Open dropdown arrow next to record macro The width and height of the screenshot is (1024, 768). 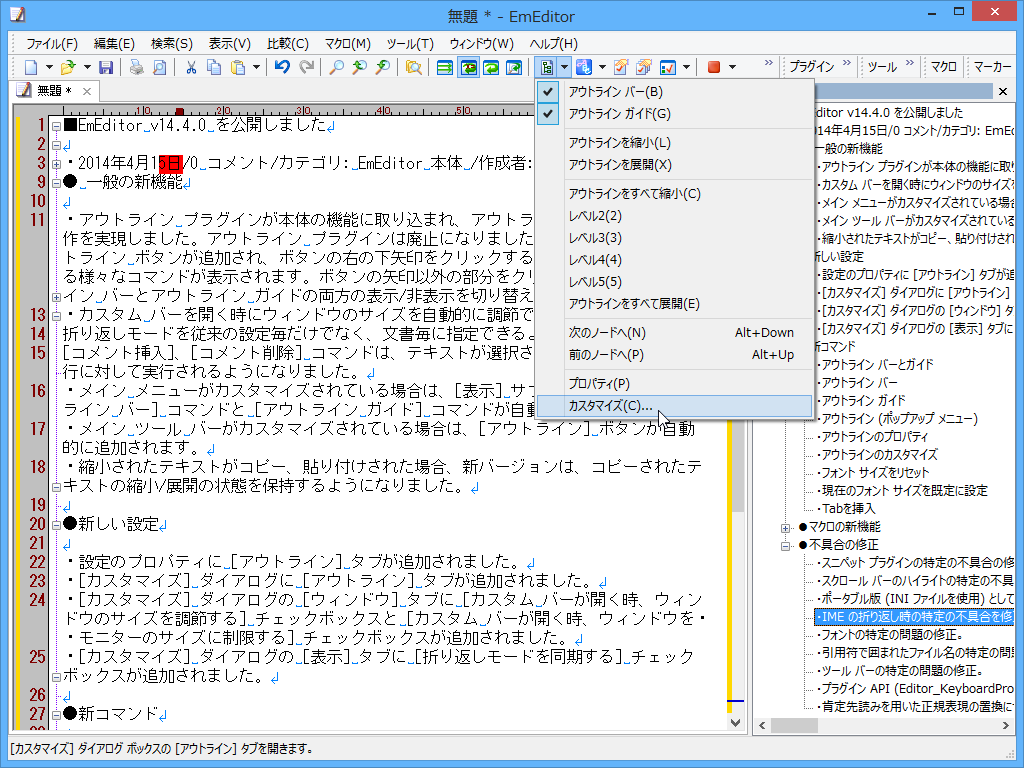[x=732, y=67]
